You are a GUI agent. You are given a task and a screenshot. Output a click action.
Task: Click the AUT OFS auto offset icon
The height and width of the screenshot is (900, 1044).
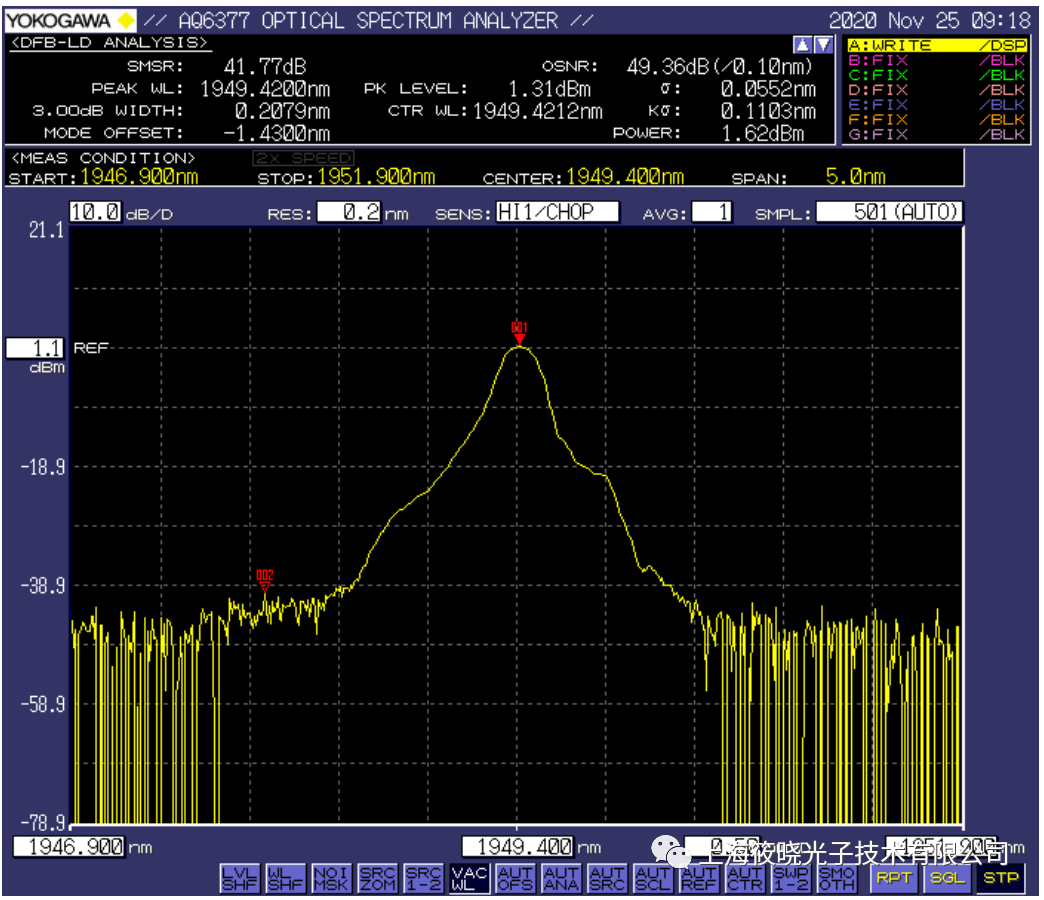515,878
